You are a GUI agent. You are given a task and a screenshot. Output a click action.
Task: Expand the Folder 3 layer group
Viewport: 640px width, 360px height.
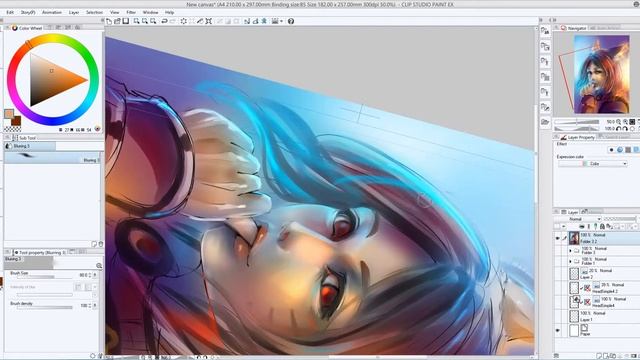(x=570, y=251)
